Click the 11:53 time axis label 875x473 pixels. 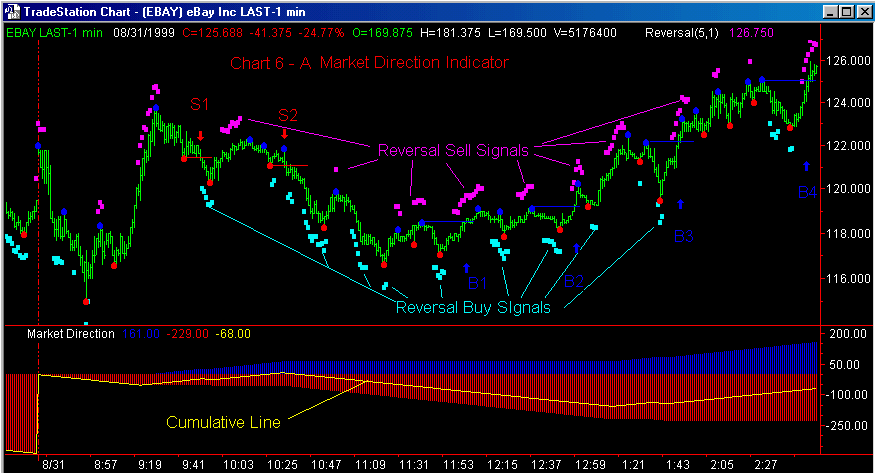458,465
